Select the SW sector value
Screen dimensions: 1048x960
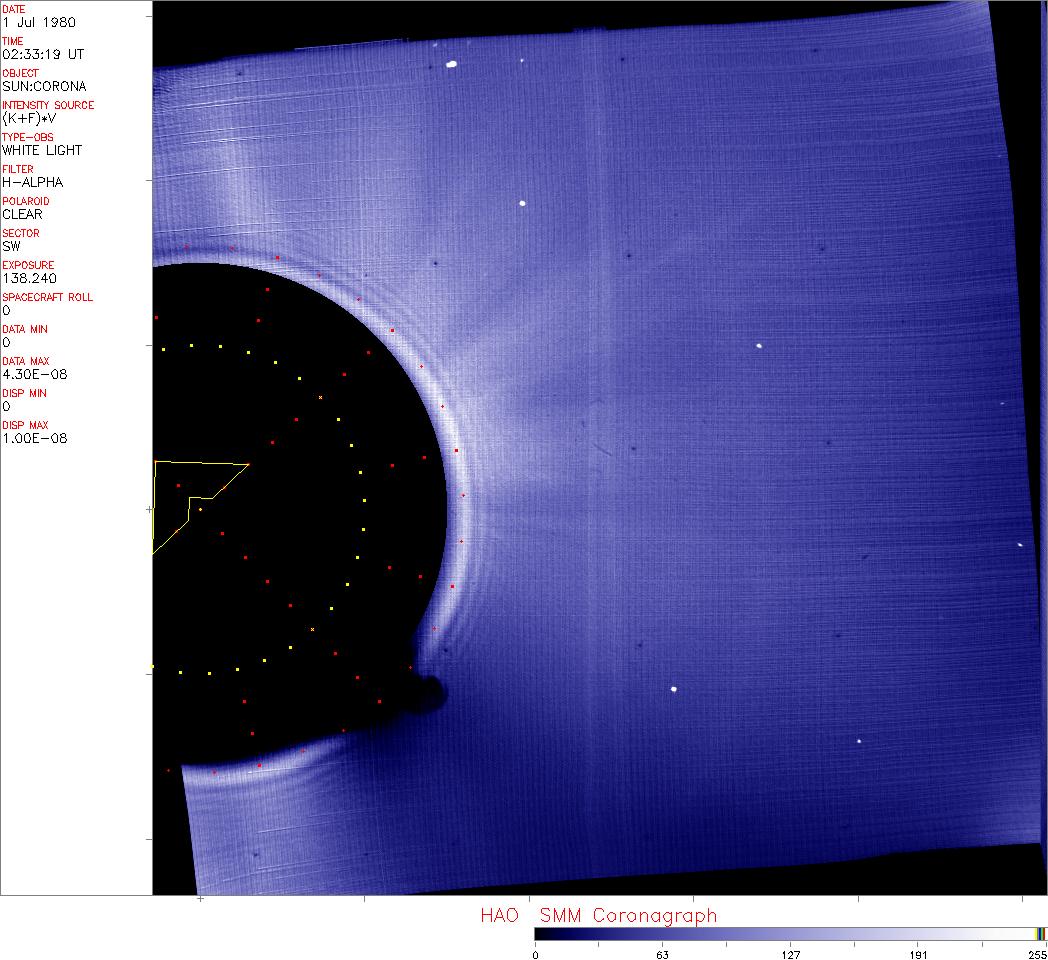[11, 246]
